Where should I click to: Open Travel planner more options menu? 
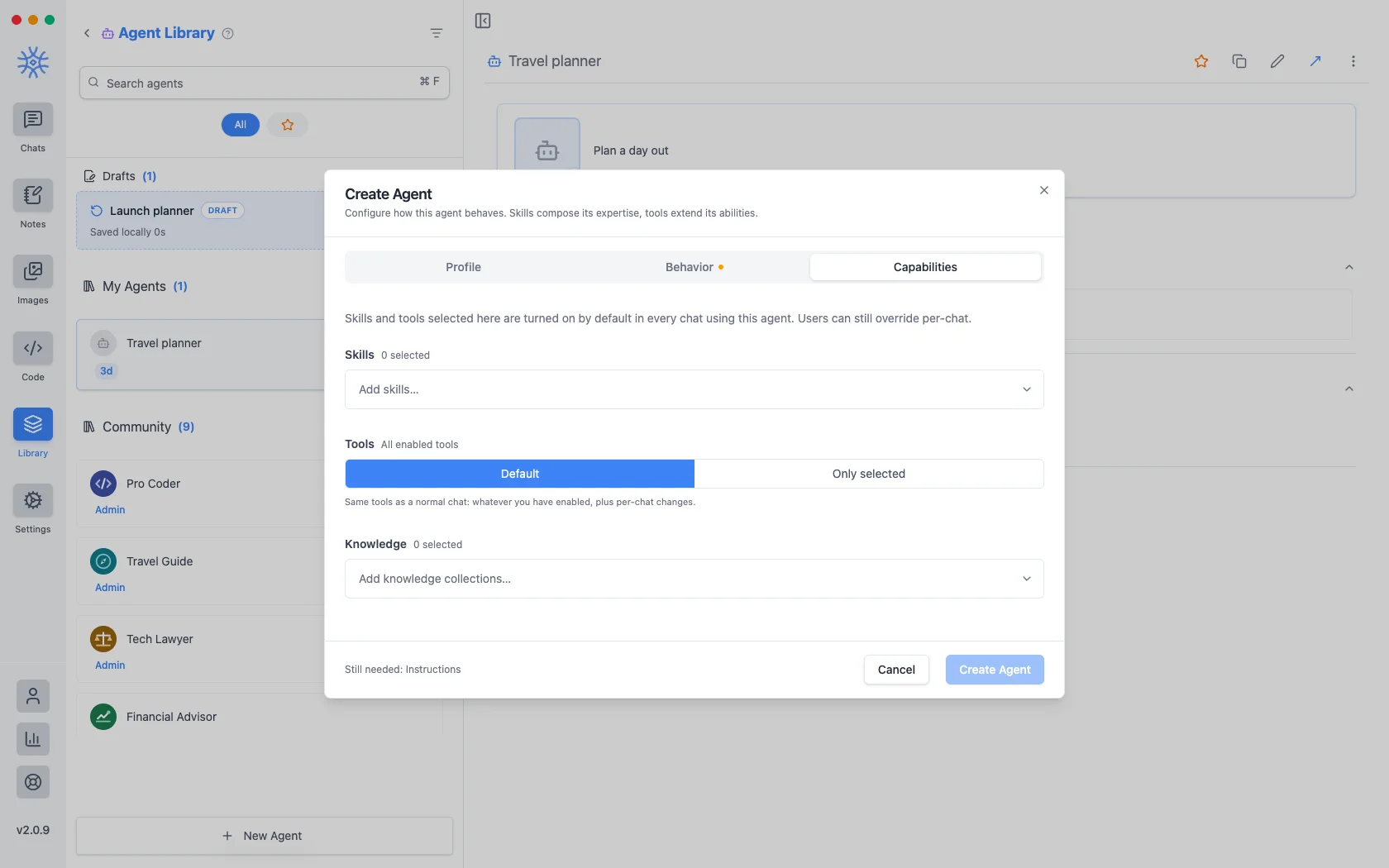click(1353, 61)
